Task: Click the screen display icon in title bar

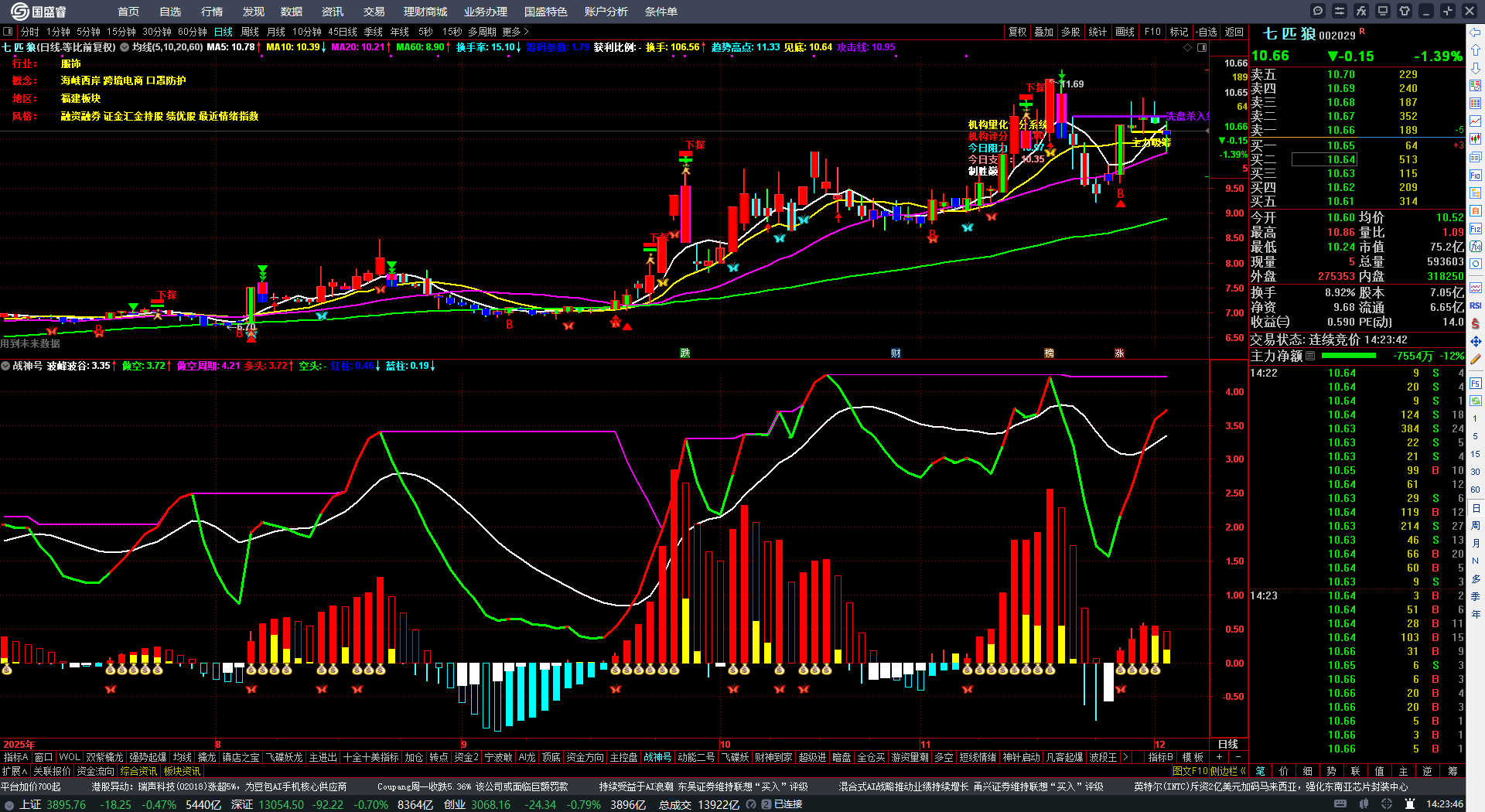Action: (1383, 11)
